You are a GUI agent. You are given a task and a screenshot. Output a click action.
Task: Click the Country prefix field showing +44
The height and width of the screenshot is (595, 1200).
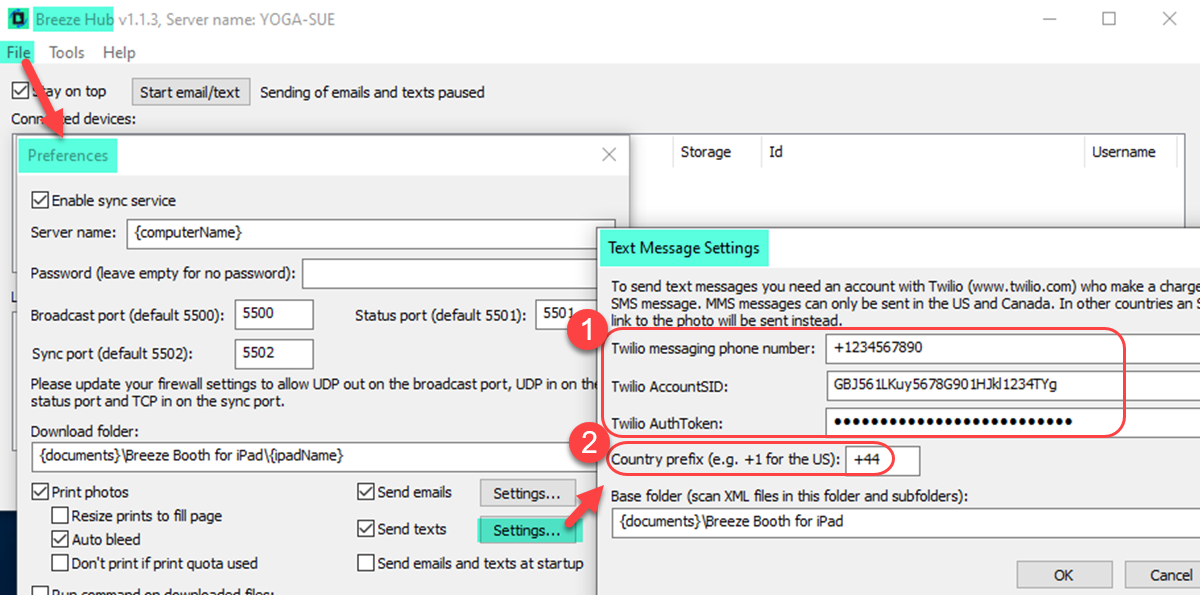(x=883, y=461)
